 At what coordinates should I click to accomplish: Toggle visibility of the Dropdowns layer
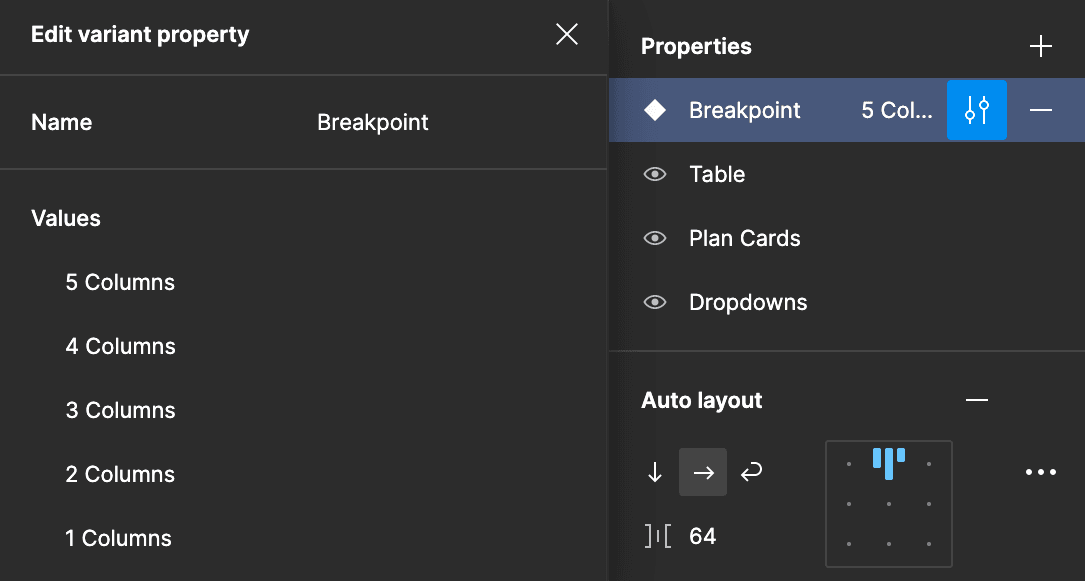click(655, 302)
